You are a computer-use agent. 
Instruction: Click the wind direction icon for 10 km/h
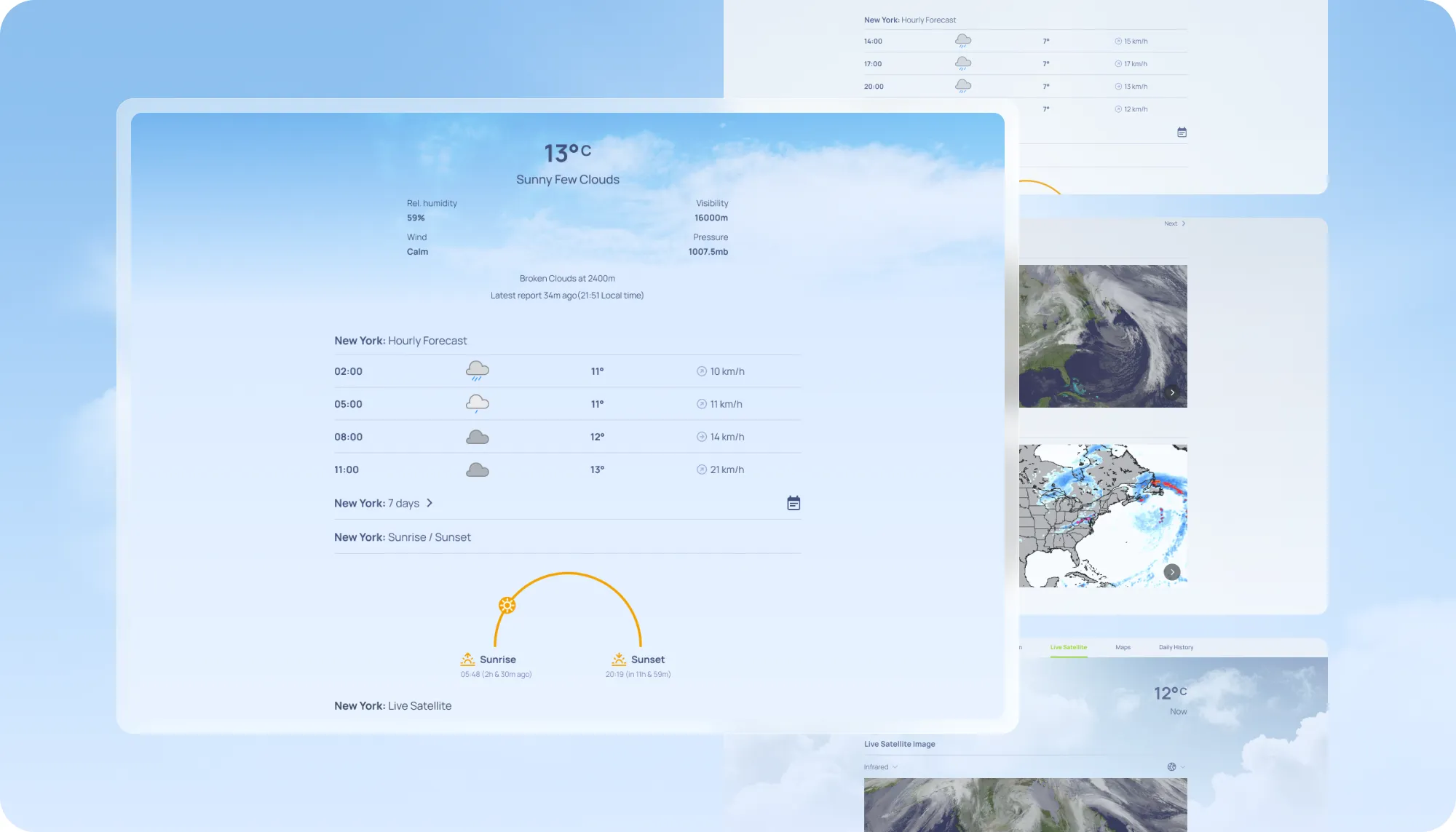[701, 371]
